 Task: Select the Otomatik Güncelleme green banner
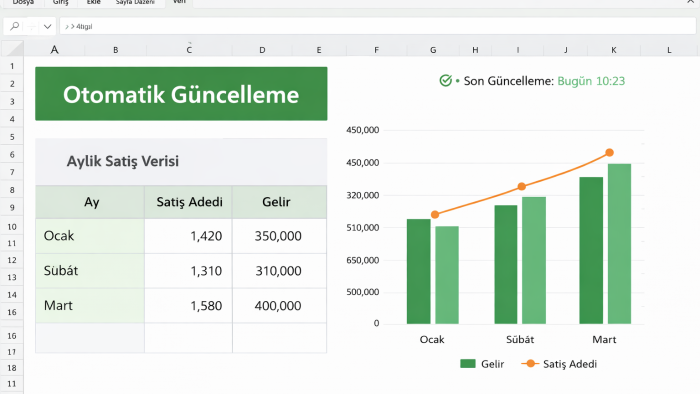pyautogui.click(x=181, y=94)
